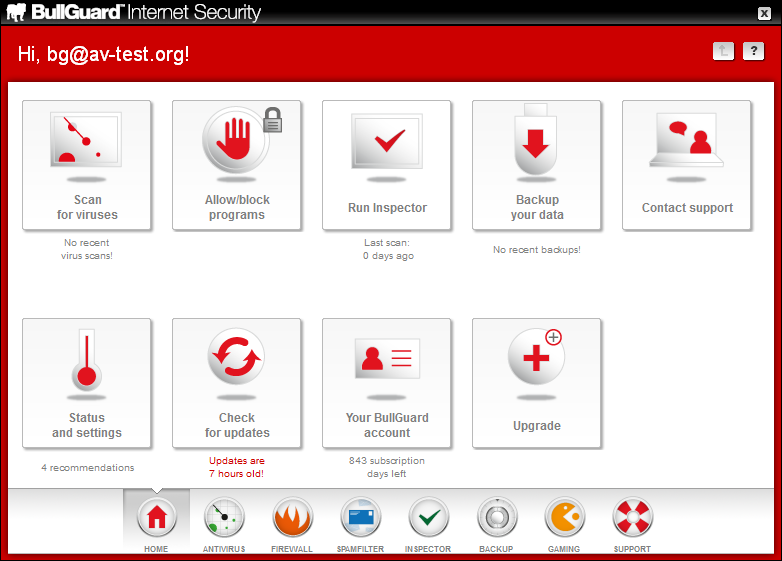This screenshot has width=782, height=561.
Task: Click Check for updates tile
Action: (237, 383)
